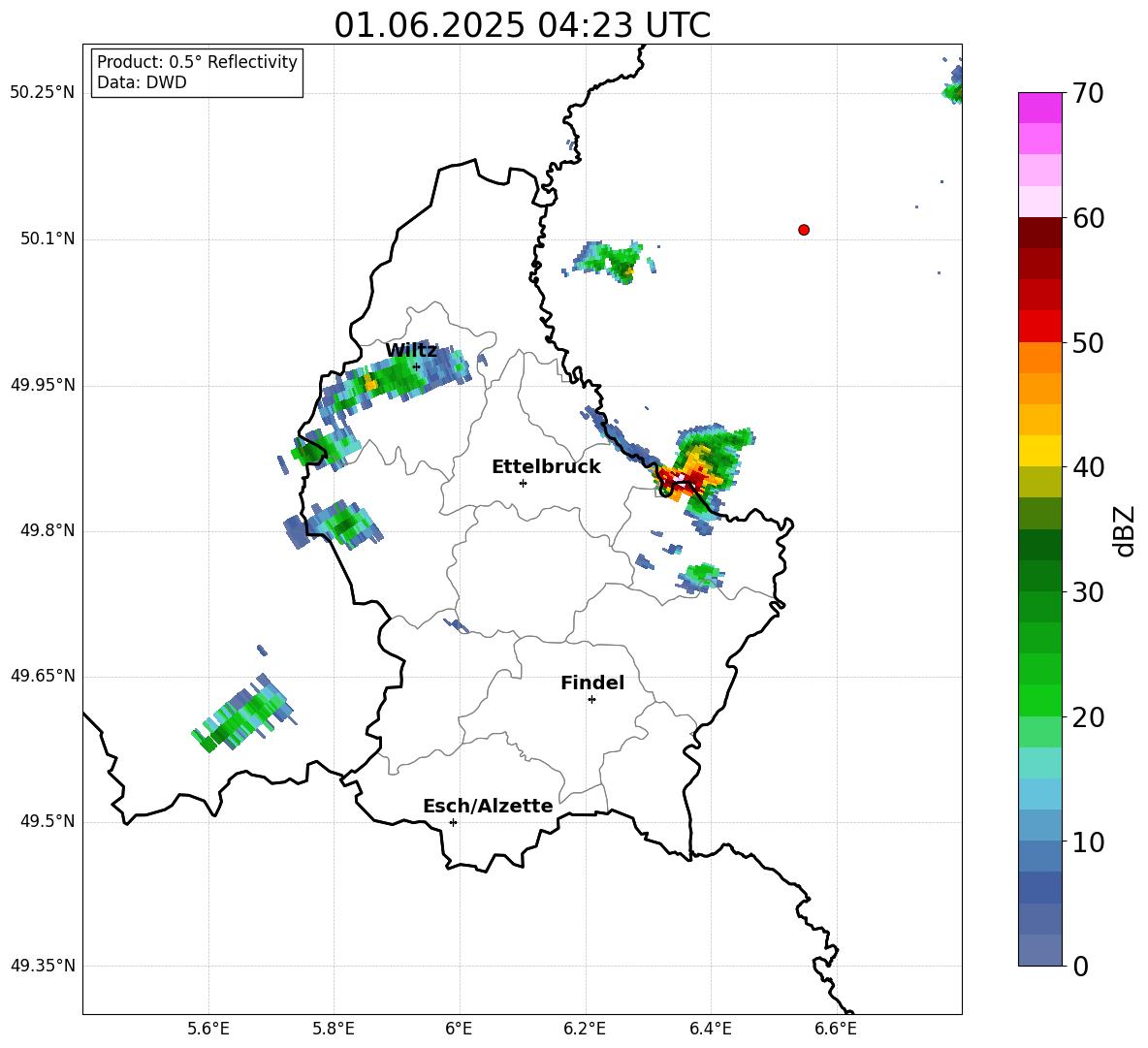Screen dimensions: 1148x1048
Task: Click the title 01.06.2025 04:23 UTC
Action: pos(522,24)
